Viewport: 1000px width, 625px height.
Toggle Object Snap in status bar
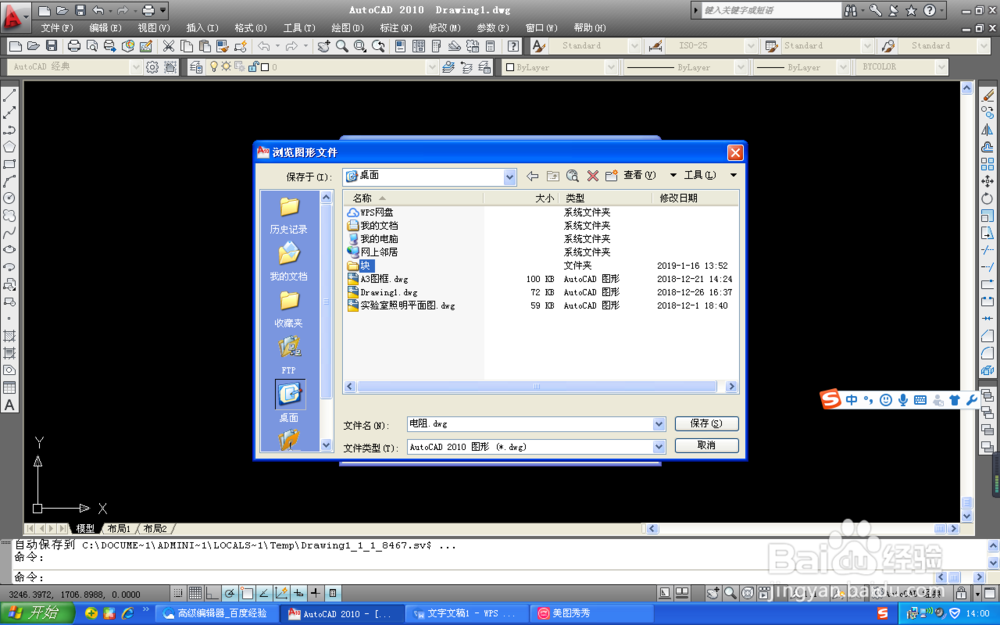coord(247,593)
